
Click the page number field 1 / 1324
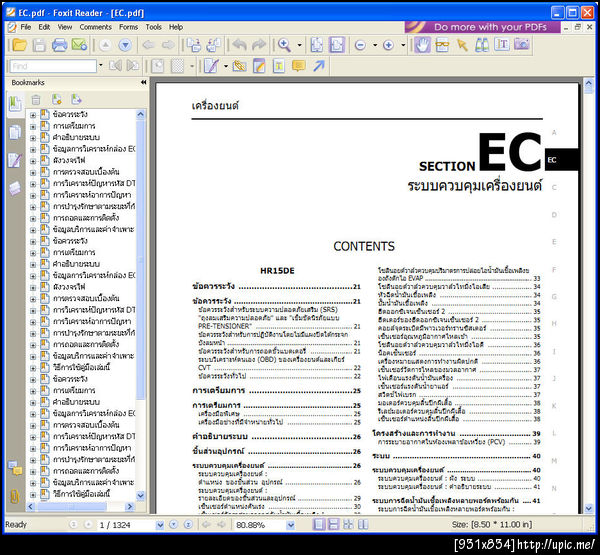click(126, 525)
